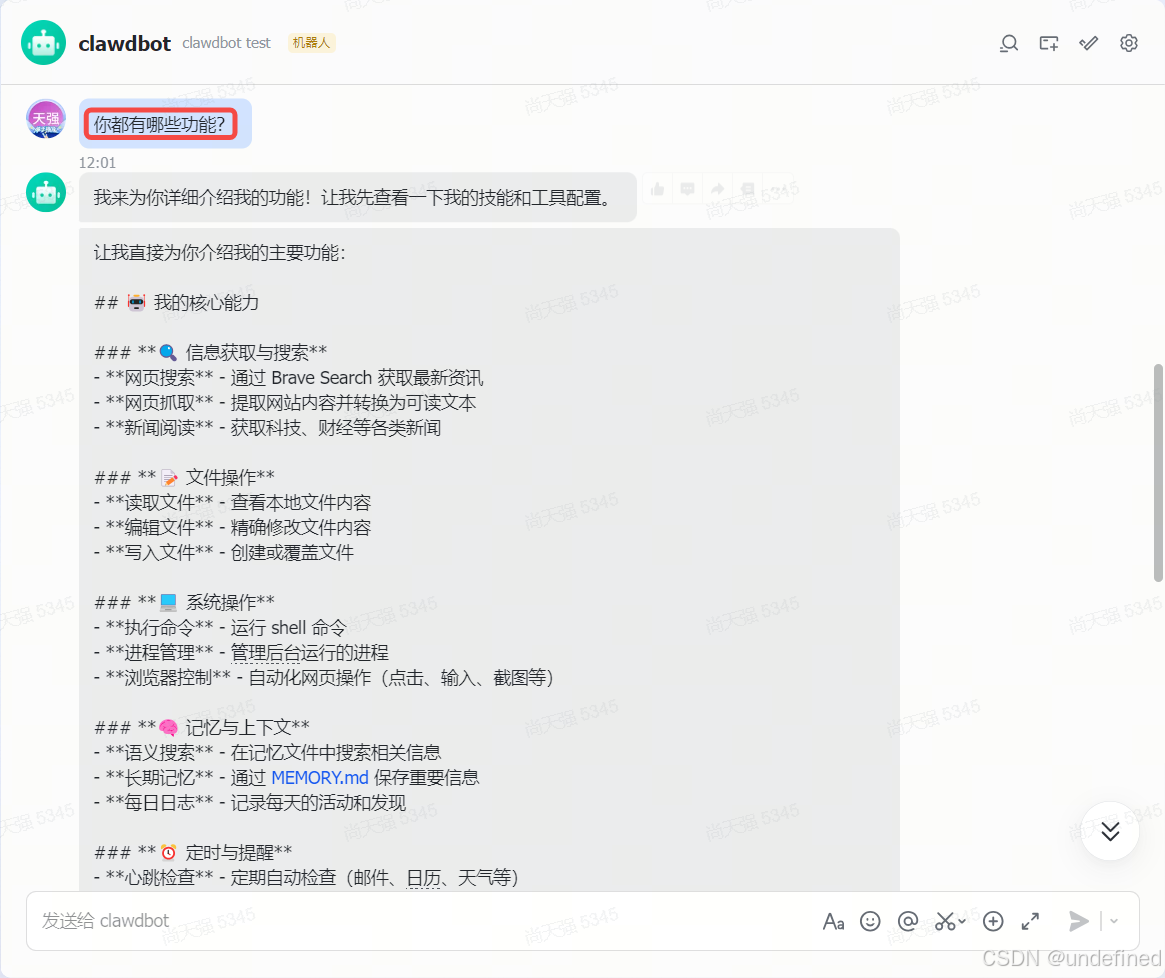Click the 天强 user avatar
The image size is (1165, 978).
point(46,119)
